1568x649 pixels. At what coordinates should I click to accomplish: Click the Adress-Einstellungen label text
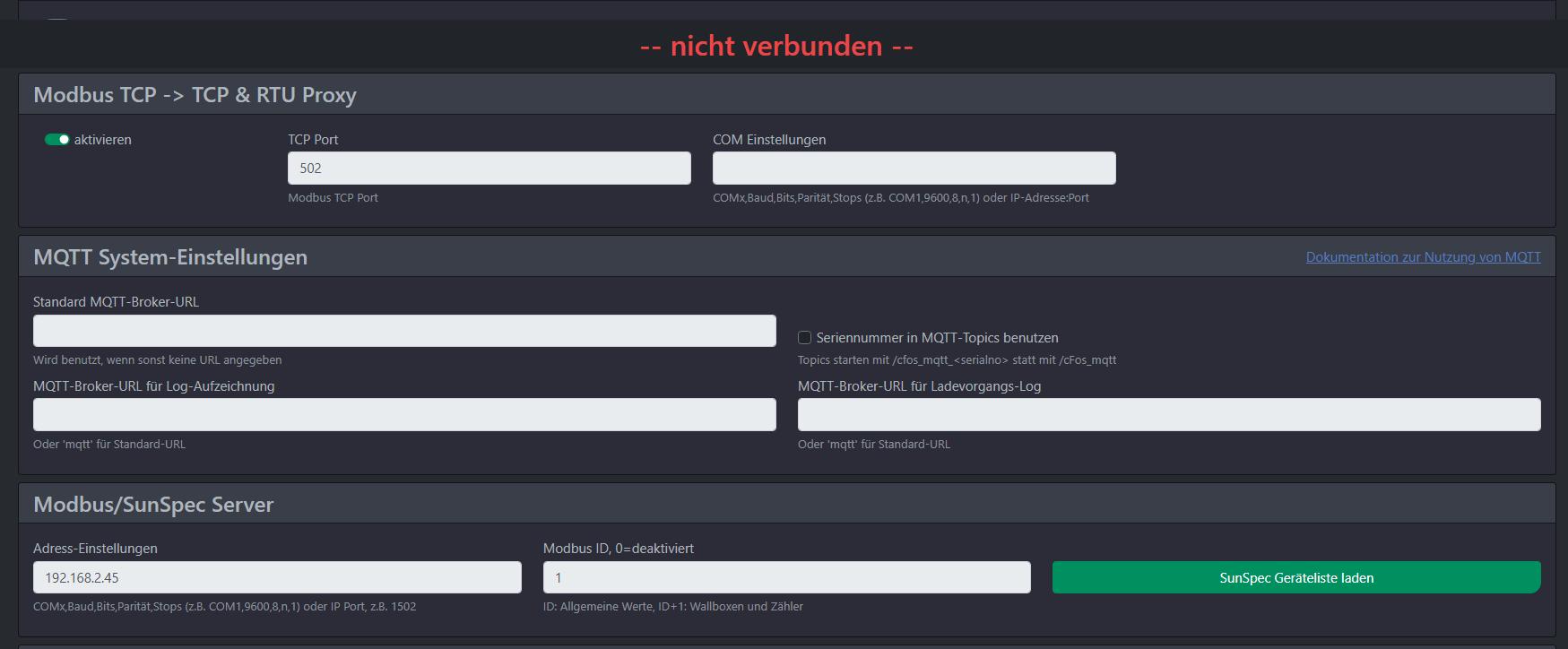[95, 549]
